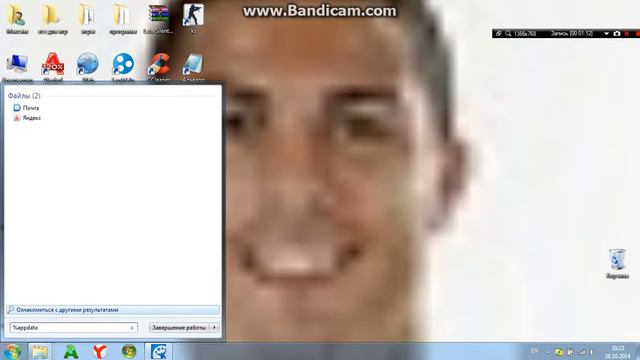The height and width of the screenshot is (360, 640).
Task: Open the volume tray icon
Action: 591,352
